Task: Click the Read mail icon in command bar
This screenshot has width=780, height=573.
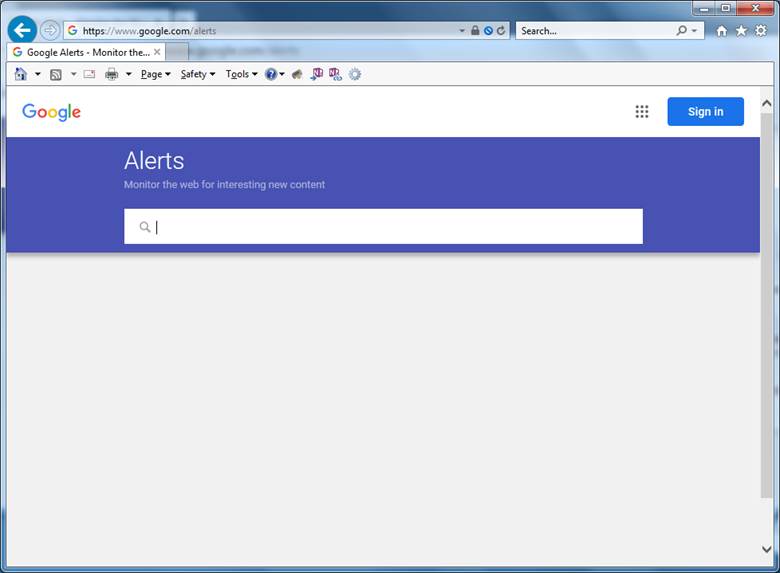Action: coord(89,74)
